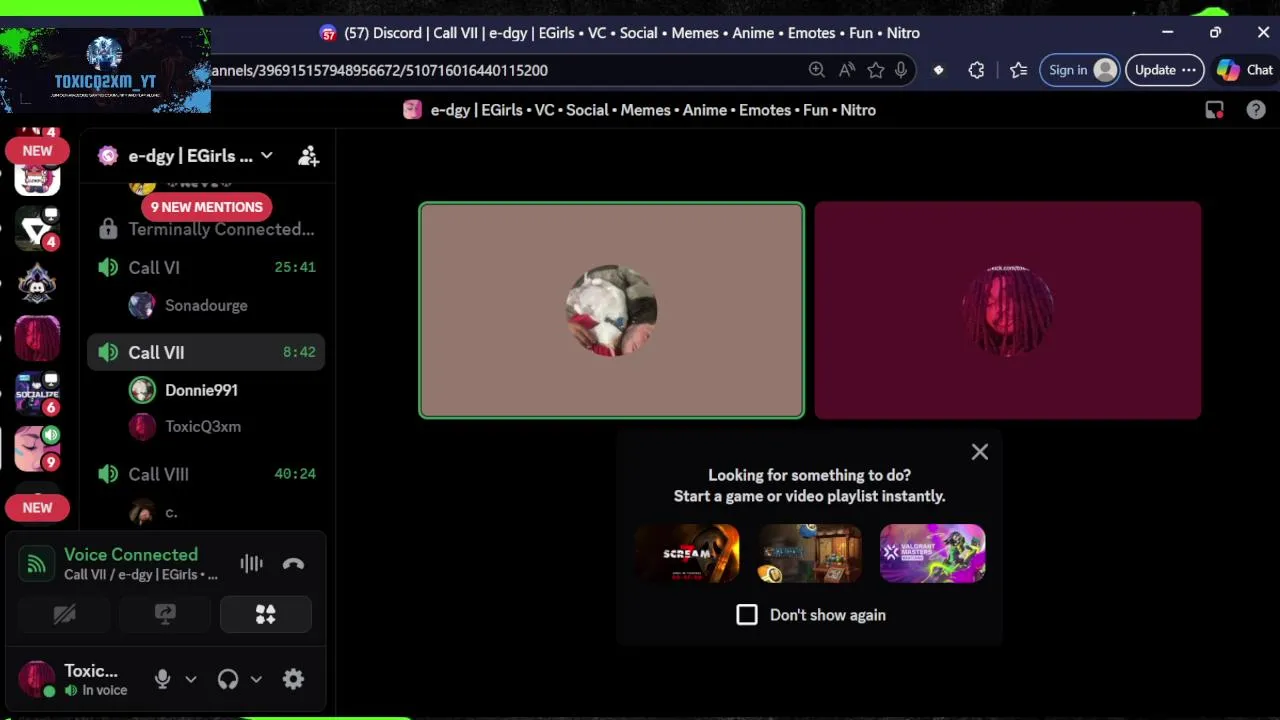Click the browser Sign in button
The image size is (1280, 720).
click(1080, 70)
